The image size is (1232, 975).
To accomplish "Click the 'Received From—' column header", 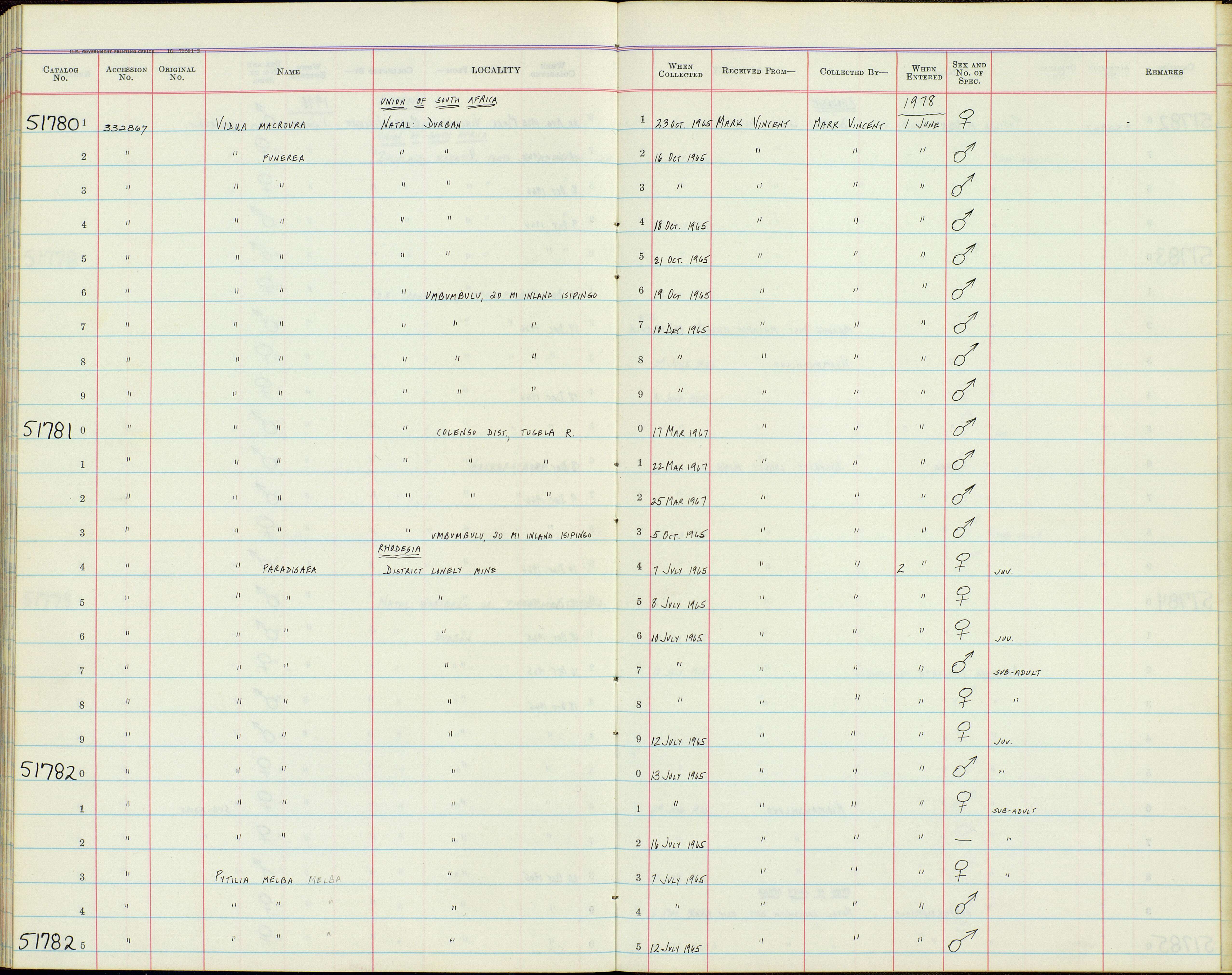I will [758, 71].
